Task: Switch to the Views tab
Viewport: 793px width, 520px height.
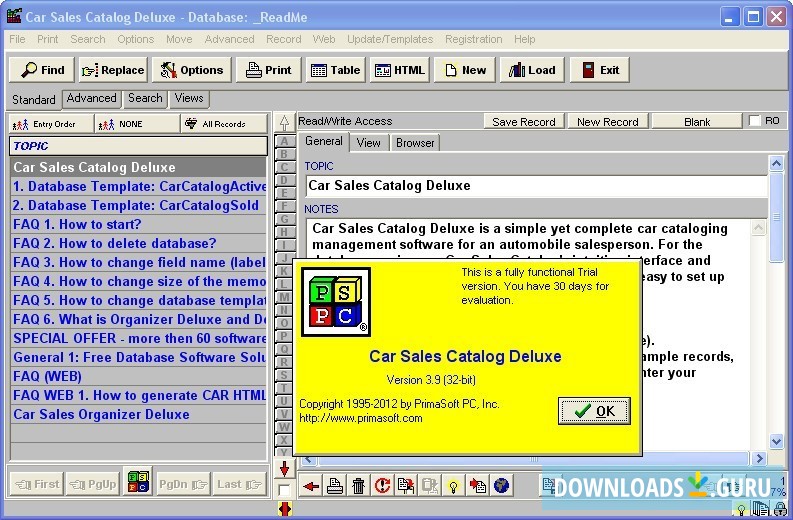Action: (x=189, y=98)
